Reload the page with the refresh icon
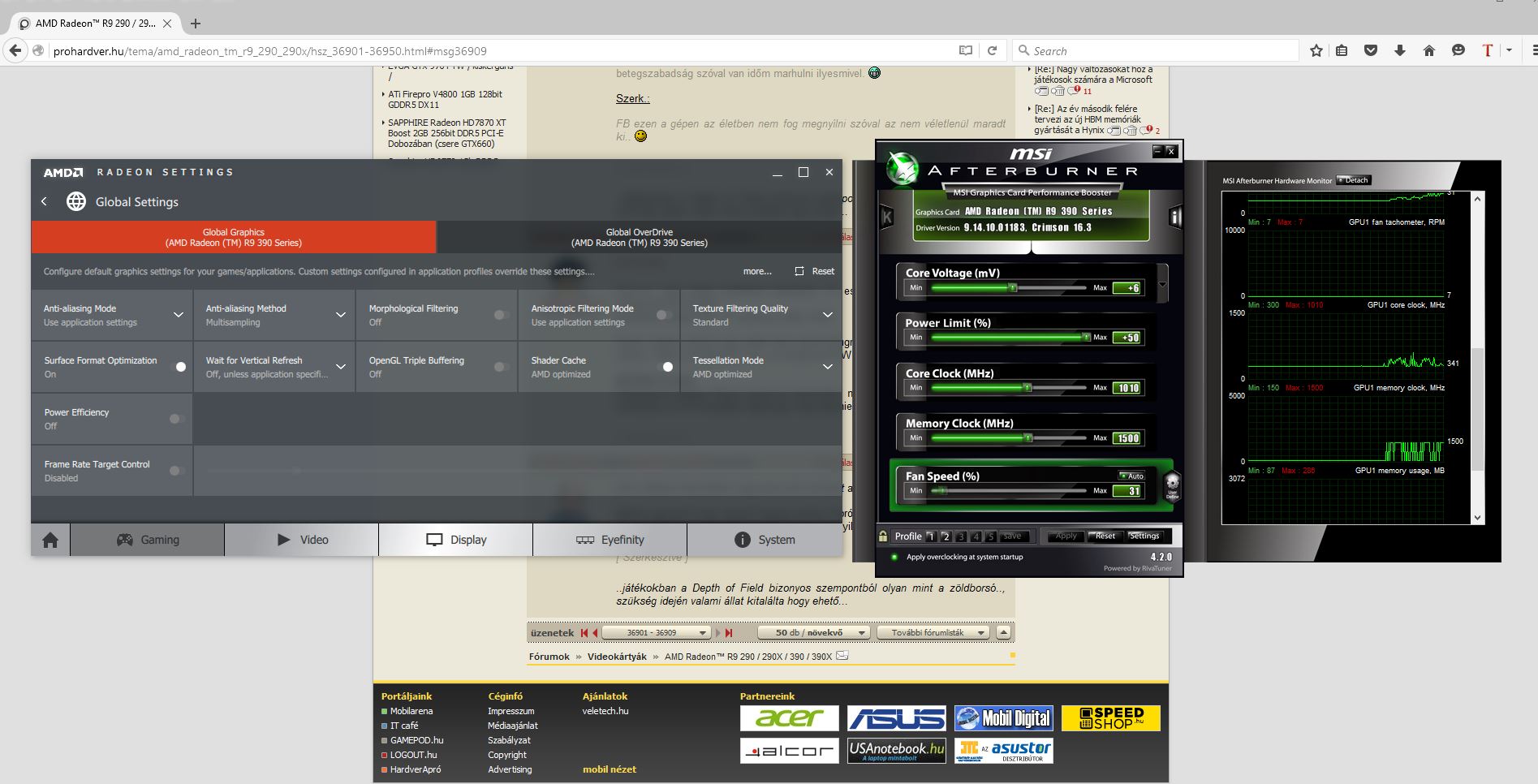 click(x=992, y=50)
